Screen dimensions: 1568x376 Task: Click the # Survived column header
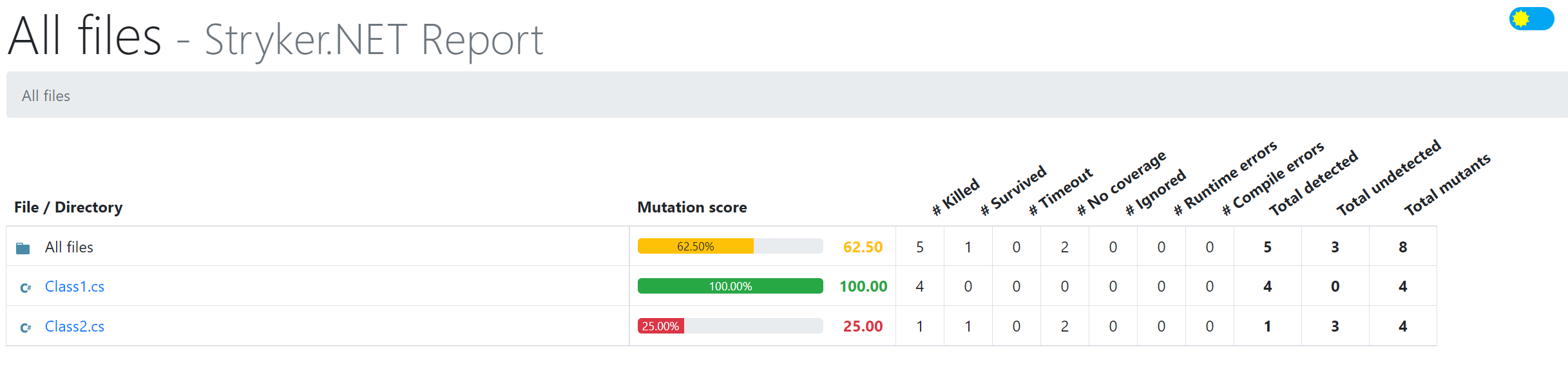click(1013, 191)
